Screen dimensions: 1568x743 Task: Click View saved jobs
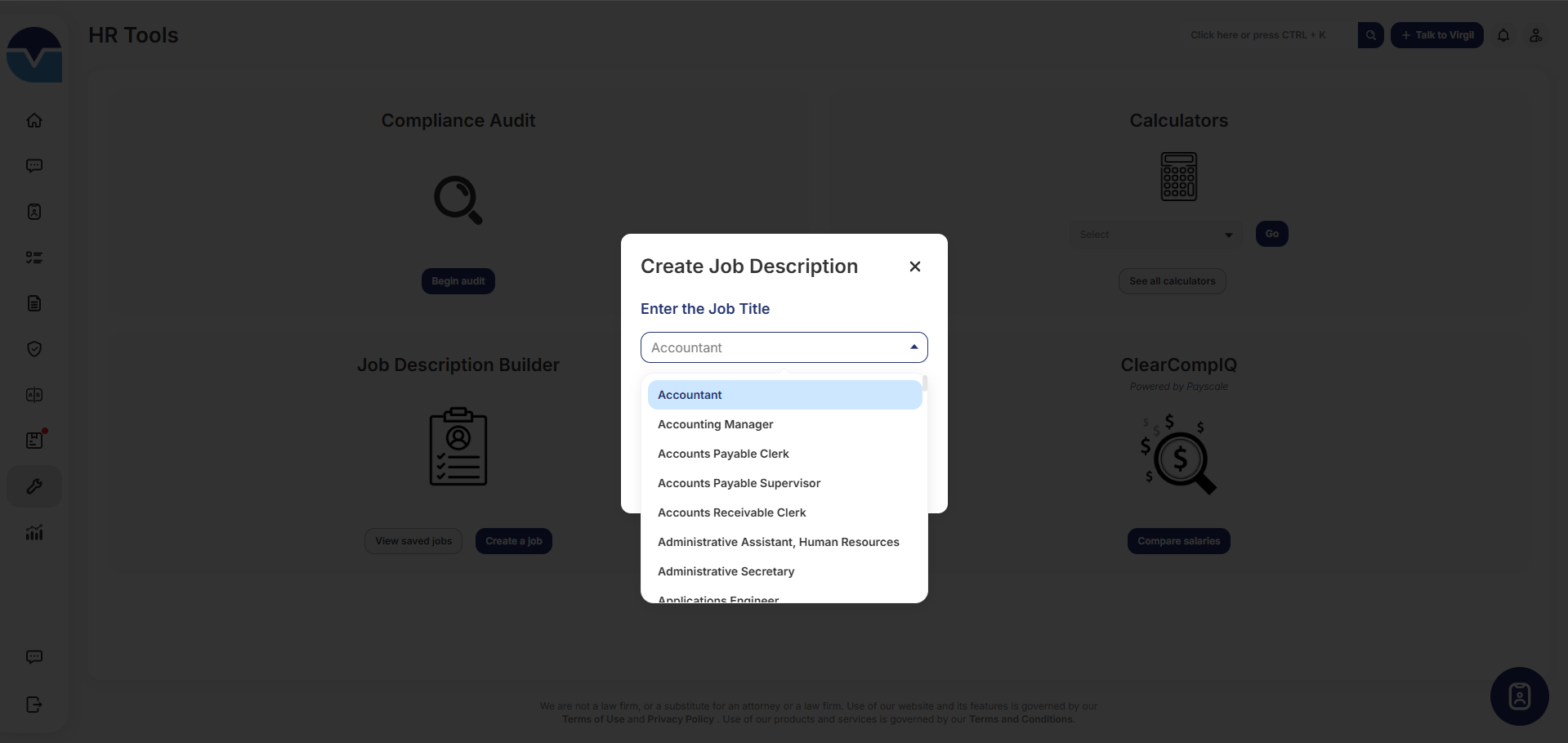tap(413, 541)
